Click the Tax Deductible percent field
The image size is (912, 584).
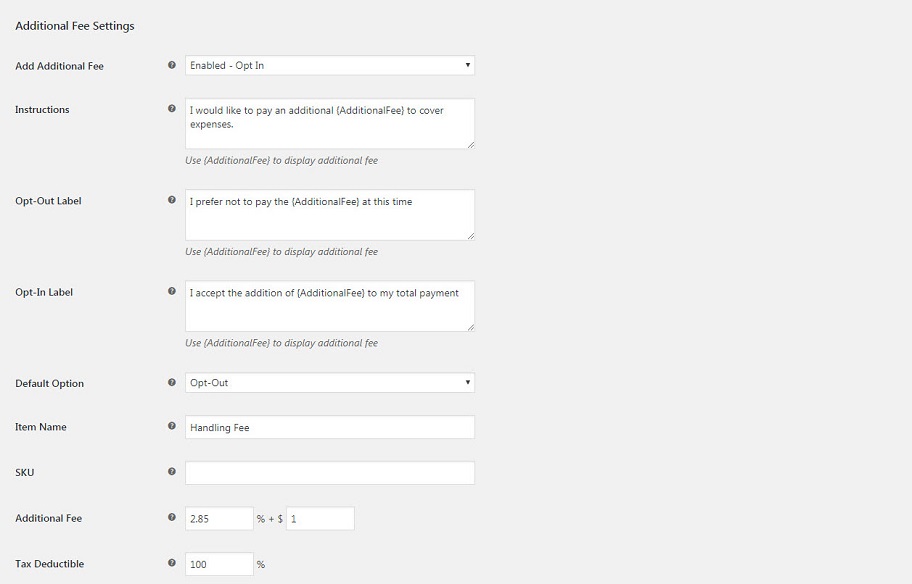click(x=219, y=564)
